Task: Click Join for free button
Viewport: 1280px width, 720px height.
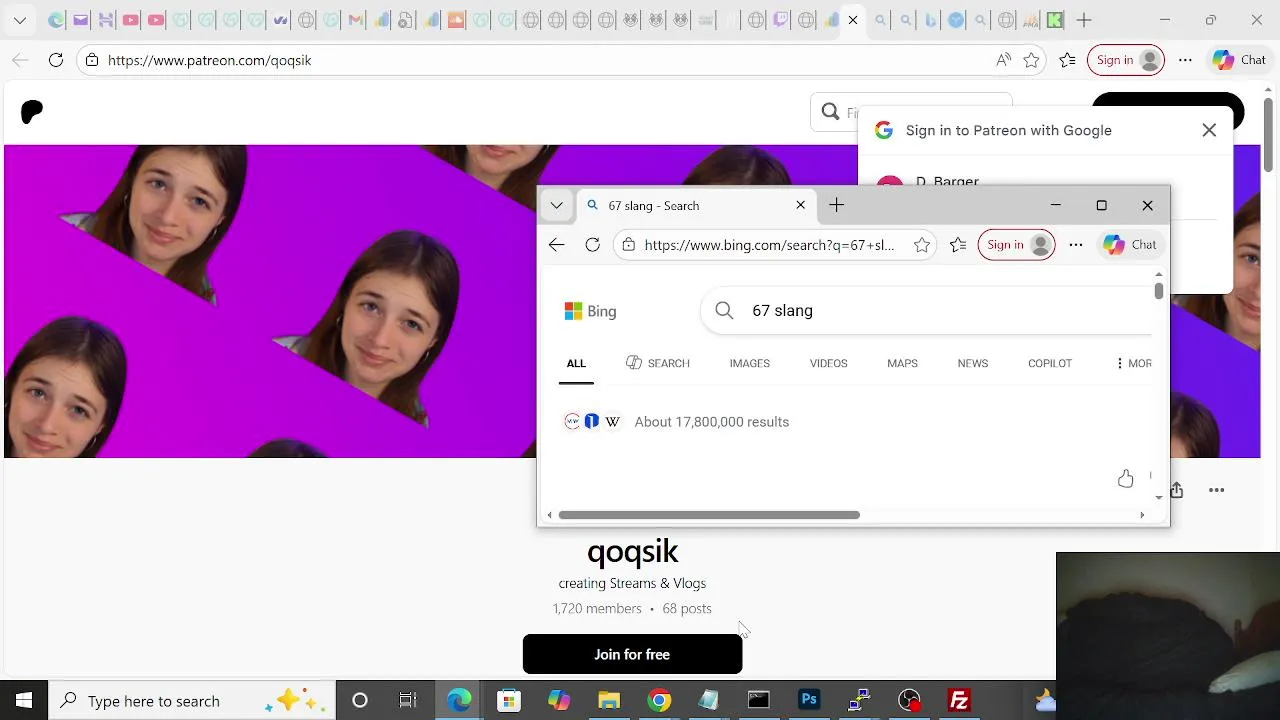Action: pyautogui.click(x=632, y=654)
